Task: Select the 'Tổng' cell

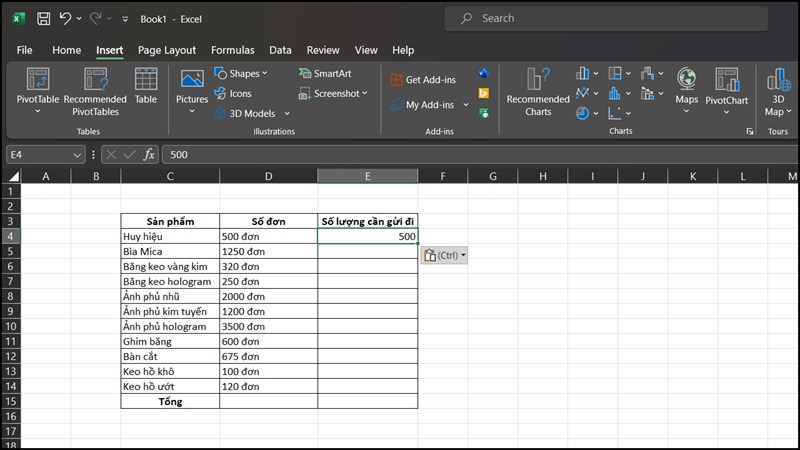Action: [x=170, y=402]
